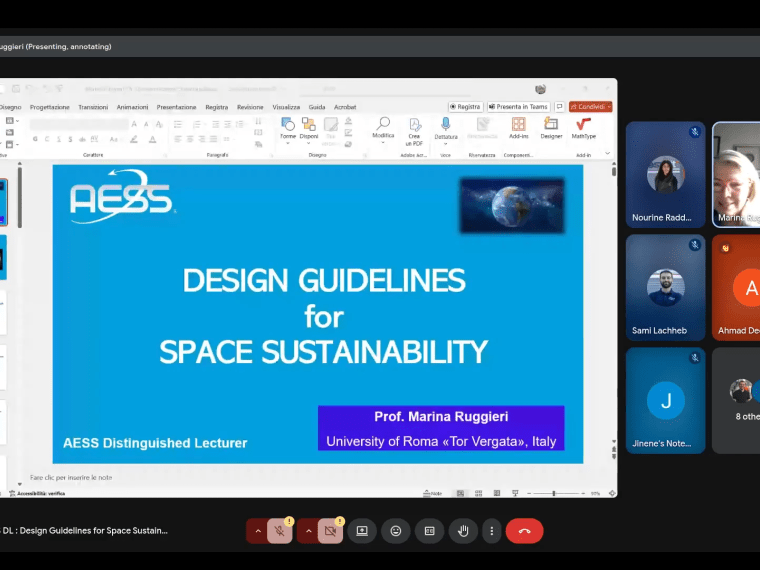Click the font name box
Screen dimensions: 760x570
(79, 125)
